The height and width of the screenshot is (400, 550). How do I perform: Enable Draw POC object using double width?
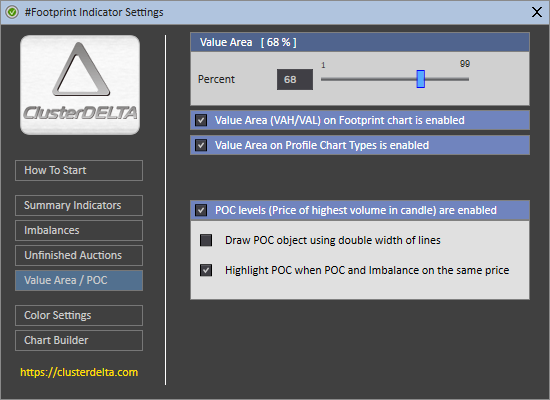206,240
